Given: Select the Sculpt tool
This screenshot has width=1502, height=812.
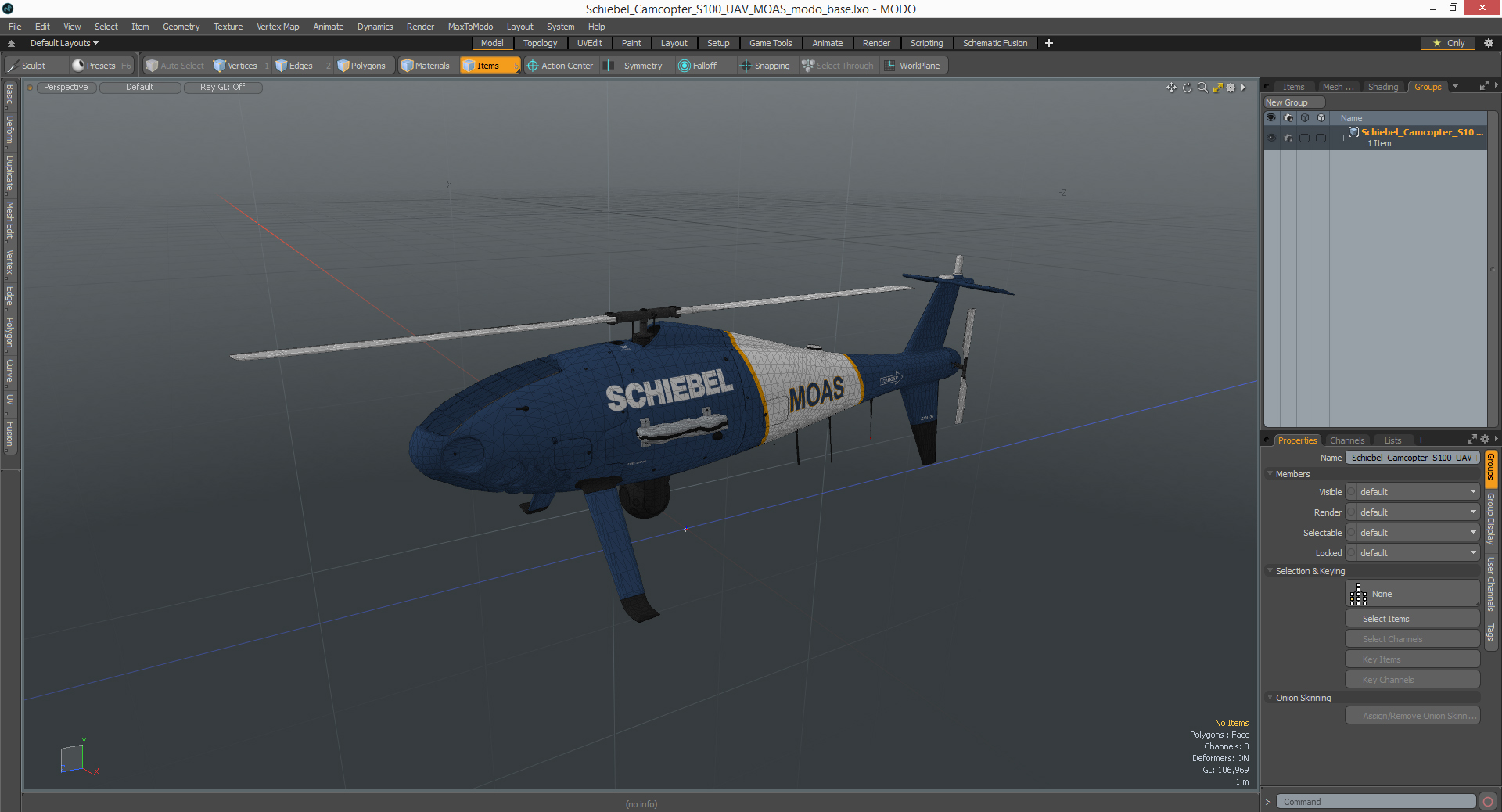Looking at the screenshot, I should [x=35, y=66].
